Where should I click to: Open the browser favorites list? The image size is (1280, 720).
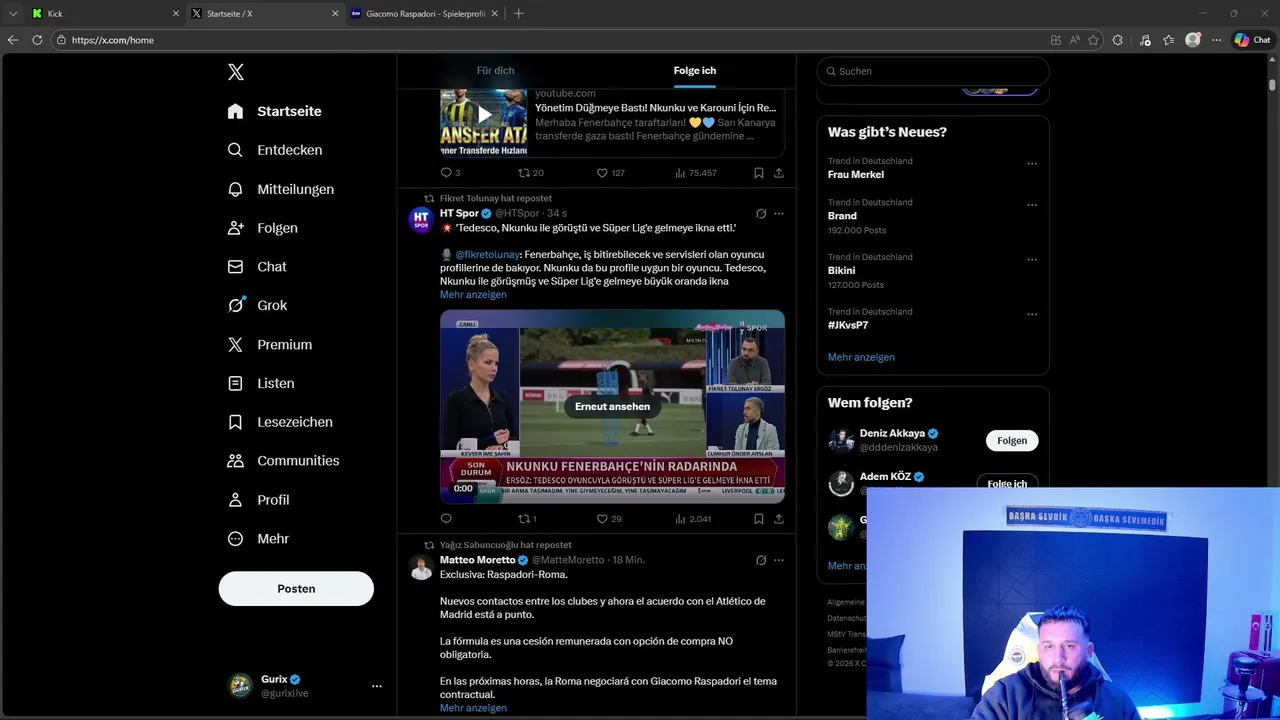coord(1169,40)
